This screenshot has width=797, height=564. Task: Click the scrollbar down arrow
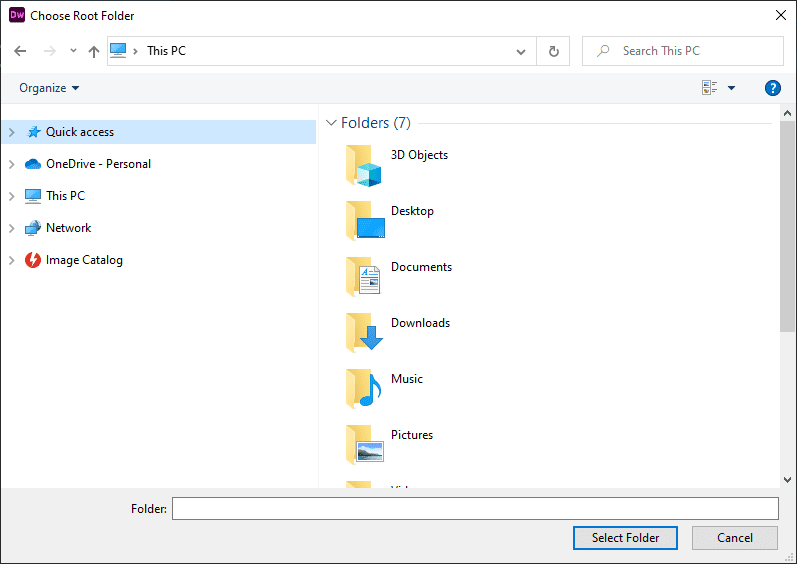click(787, 479)
